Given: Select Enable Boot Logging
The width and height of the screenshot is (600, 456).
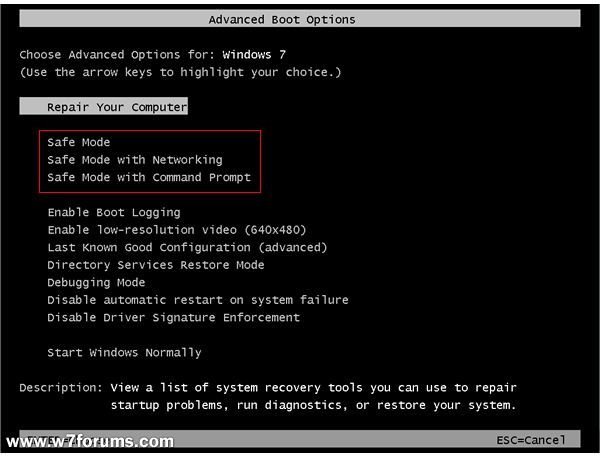Looking at the screenshot, I should pyautogui.click(x=114, y=213).
